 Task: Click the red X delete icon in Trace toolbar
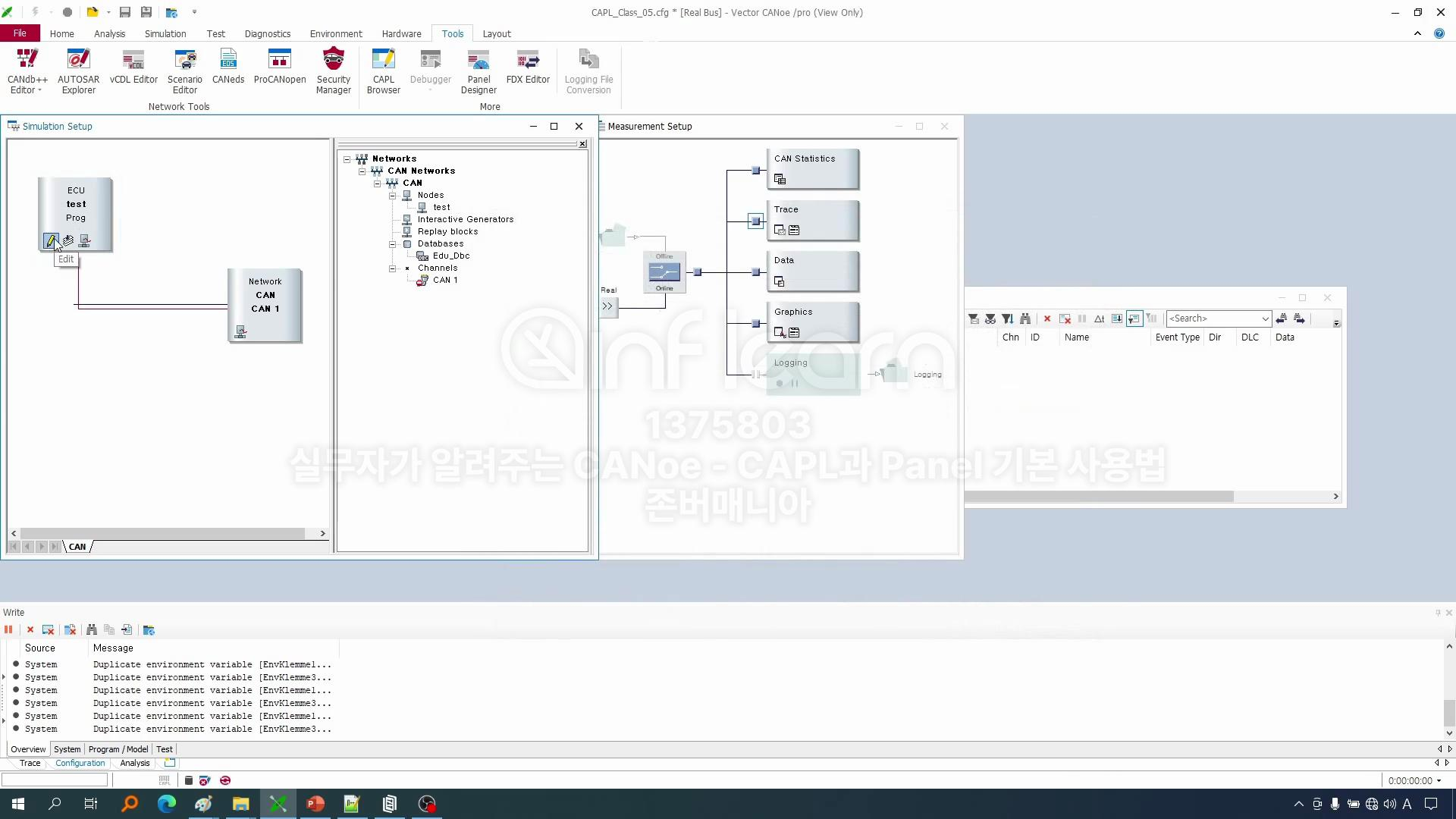(x=1047, y=318)
